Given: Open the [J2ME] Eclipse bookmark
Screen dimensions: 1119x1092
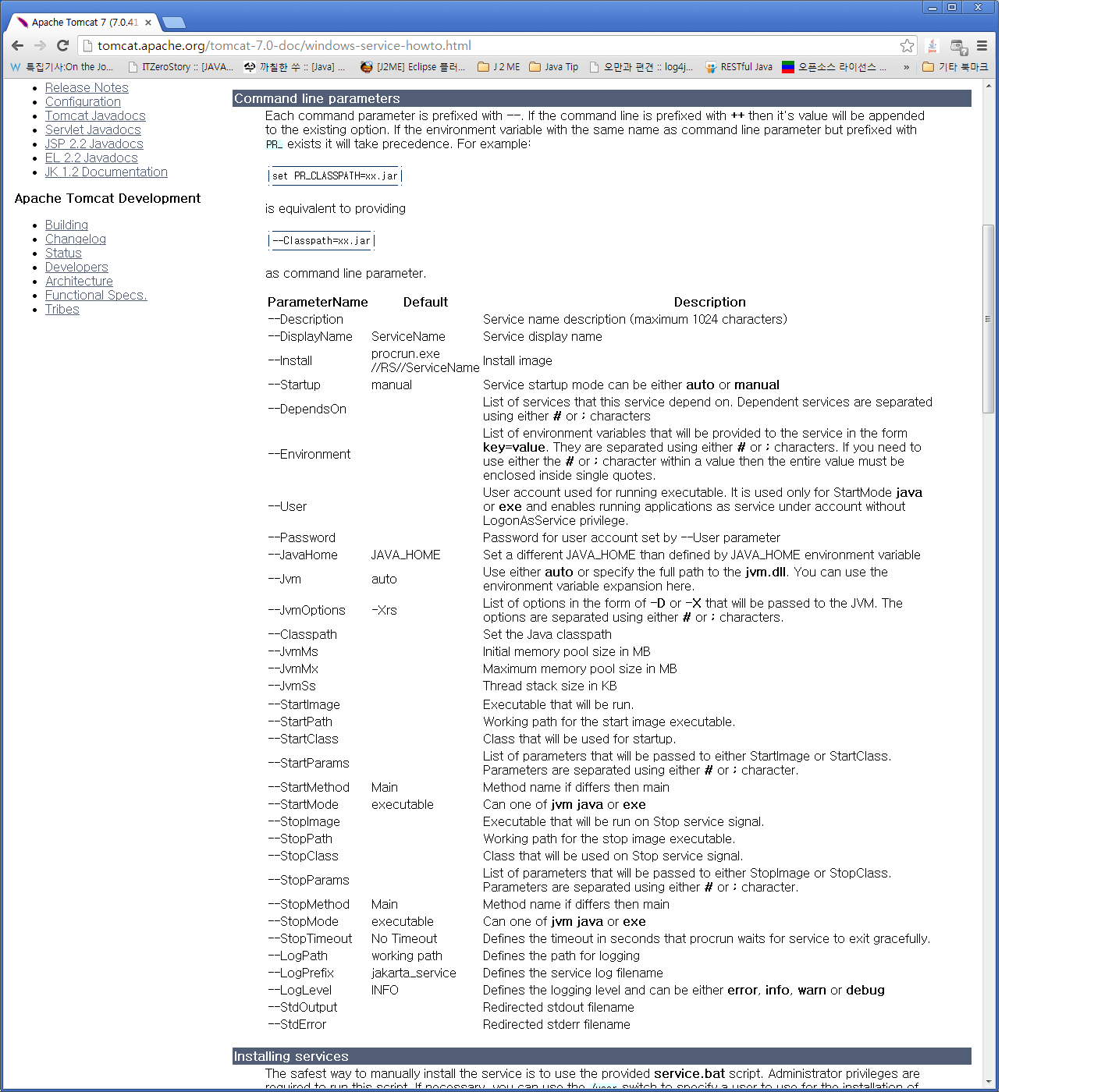Looking at the screenshot, I should pyautogui.click(x=413, y=67).
